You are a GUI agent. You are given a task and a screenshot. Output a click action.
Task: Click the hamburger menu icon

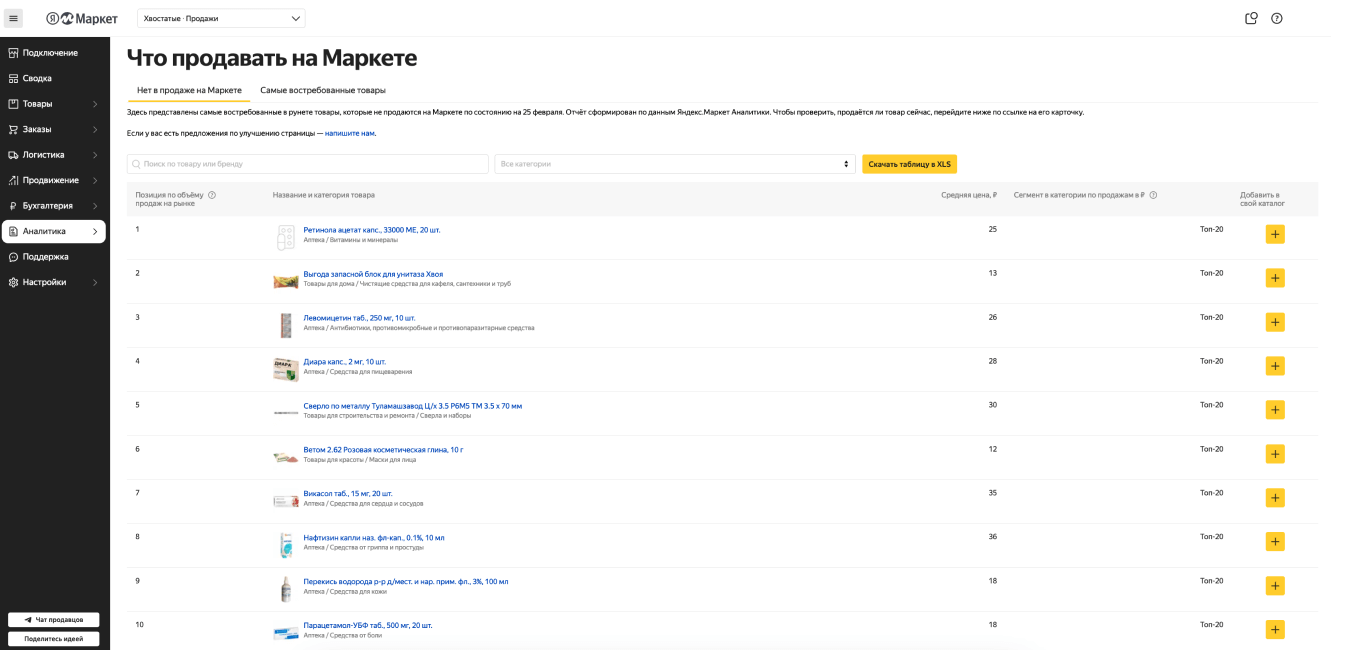pos(14,18)
